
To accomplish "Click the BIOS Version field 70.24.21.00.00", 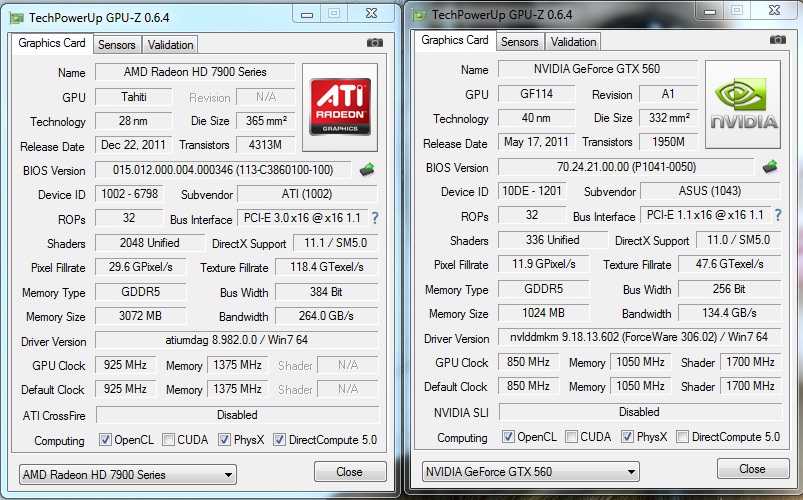I will [626, 166].
